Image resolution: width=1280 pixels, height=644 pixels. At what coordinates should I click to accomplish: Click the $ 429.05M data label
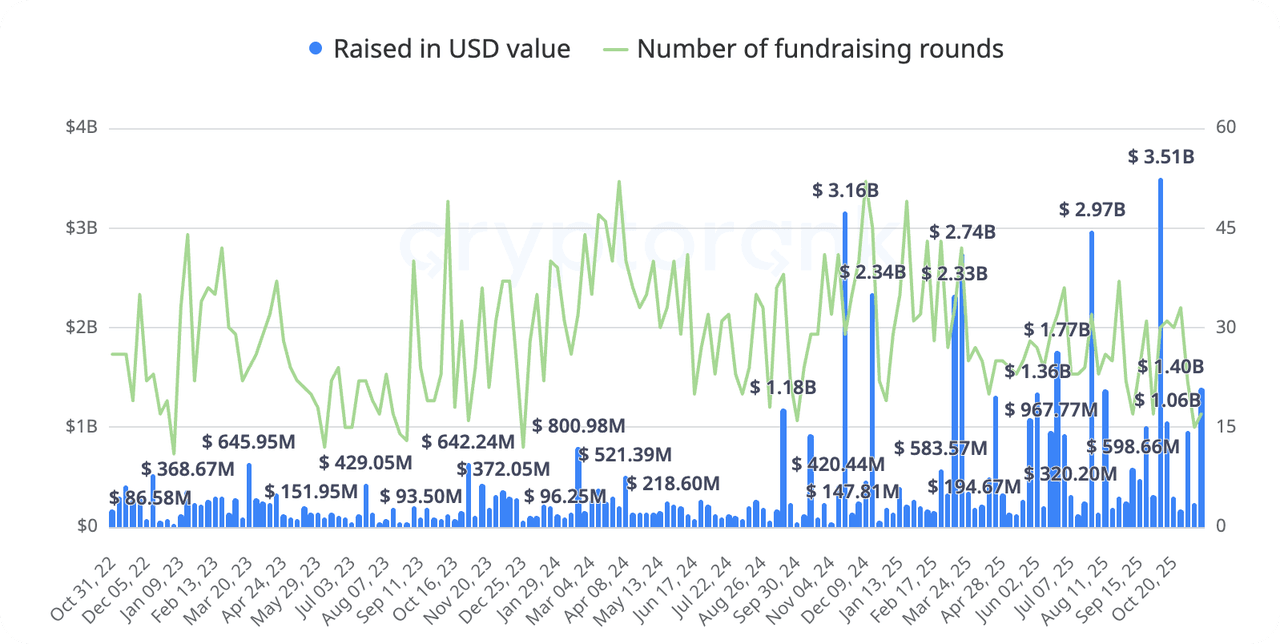point(365,463)
